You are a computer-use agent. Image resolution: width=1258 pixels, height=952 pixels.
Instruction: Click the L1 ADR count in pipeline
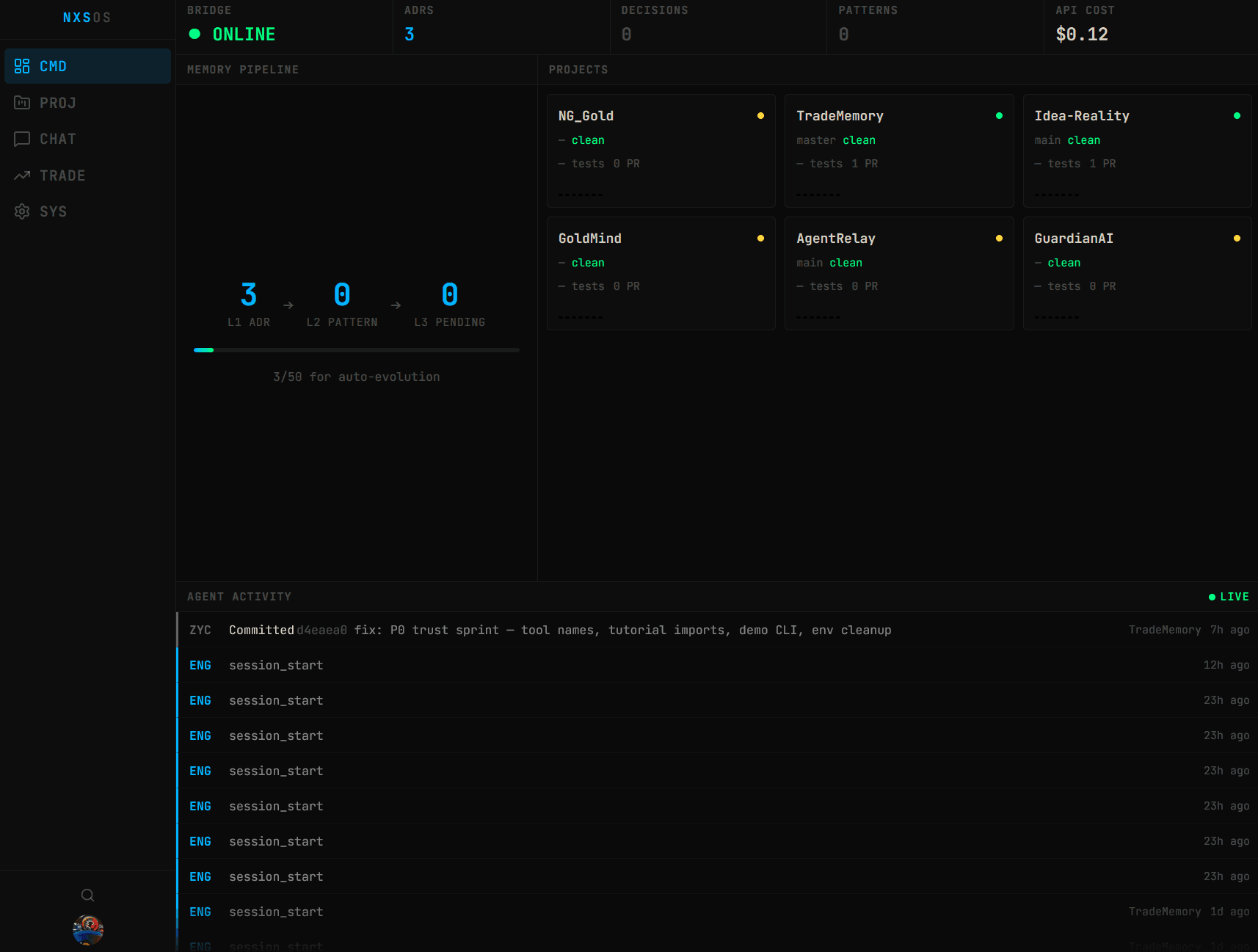tap(249, 295)
